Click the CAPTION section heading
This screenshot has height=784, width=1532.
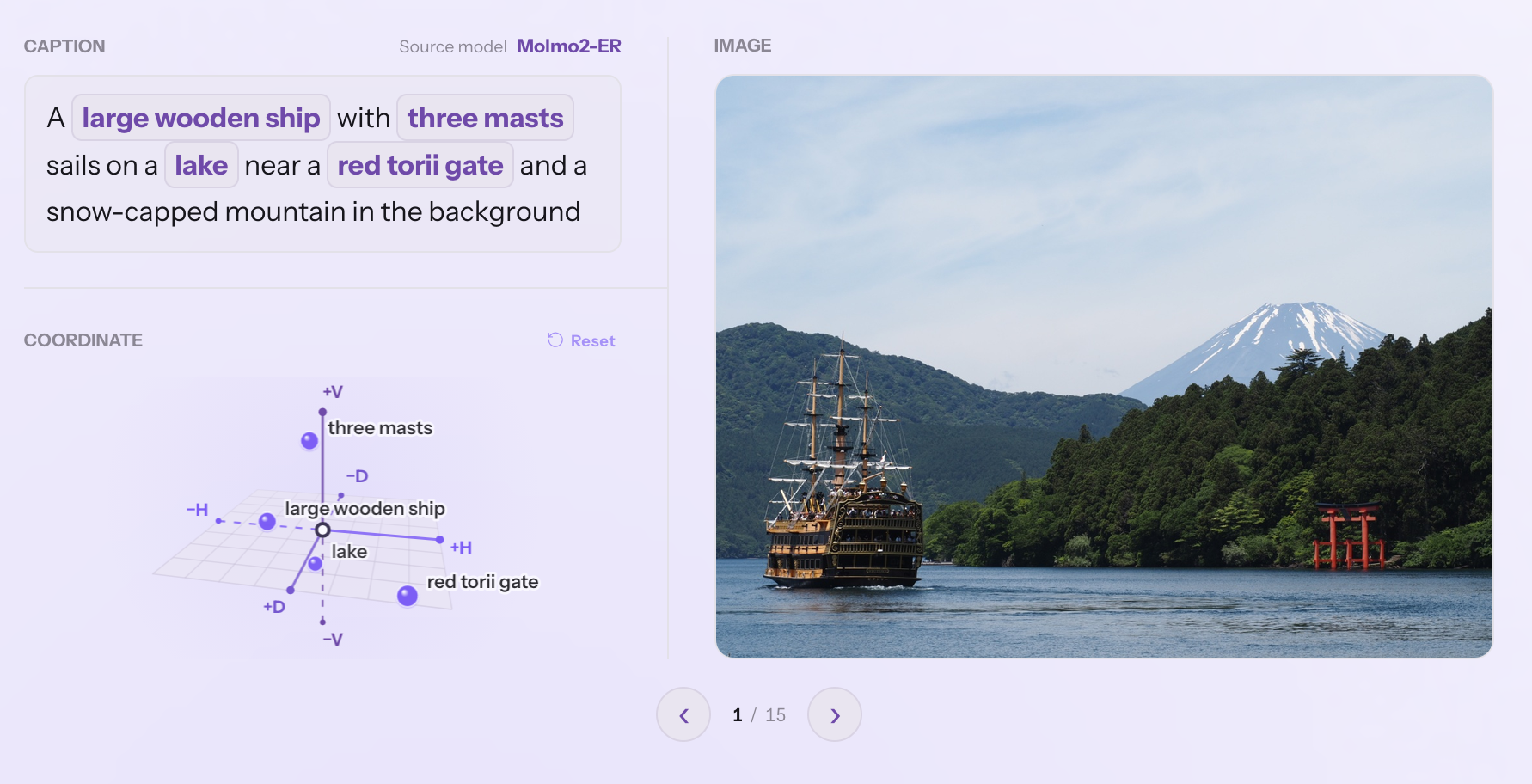click(64, 46)
